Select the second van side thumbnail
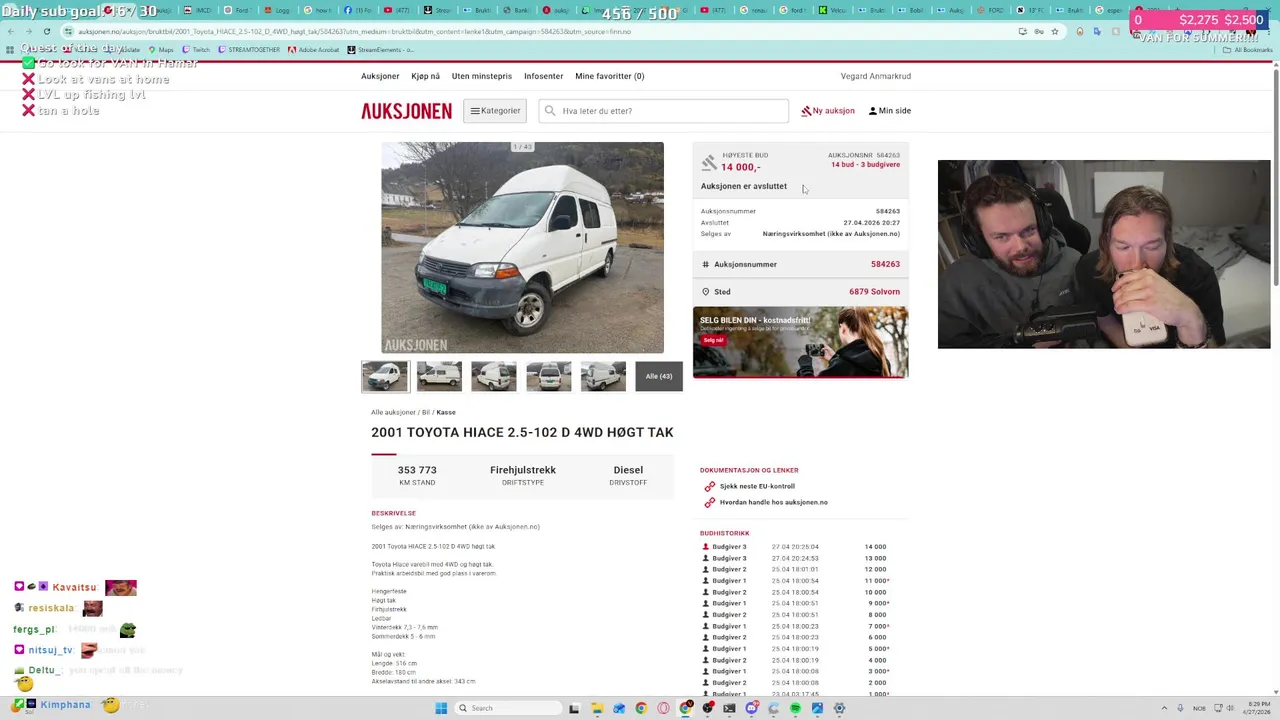Screen dimensions: 1280x720 tap(439, 376)
